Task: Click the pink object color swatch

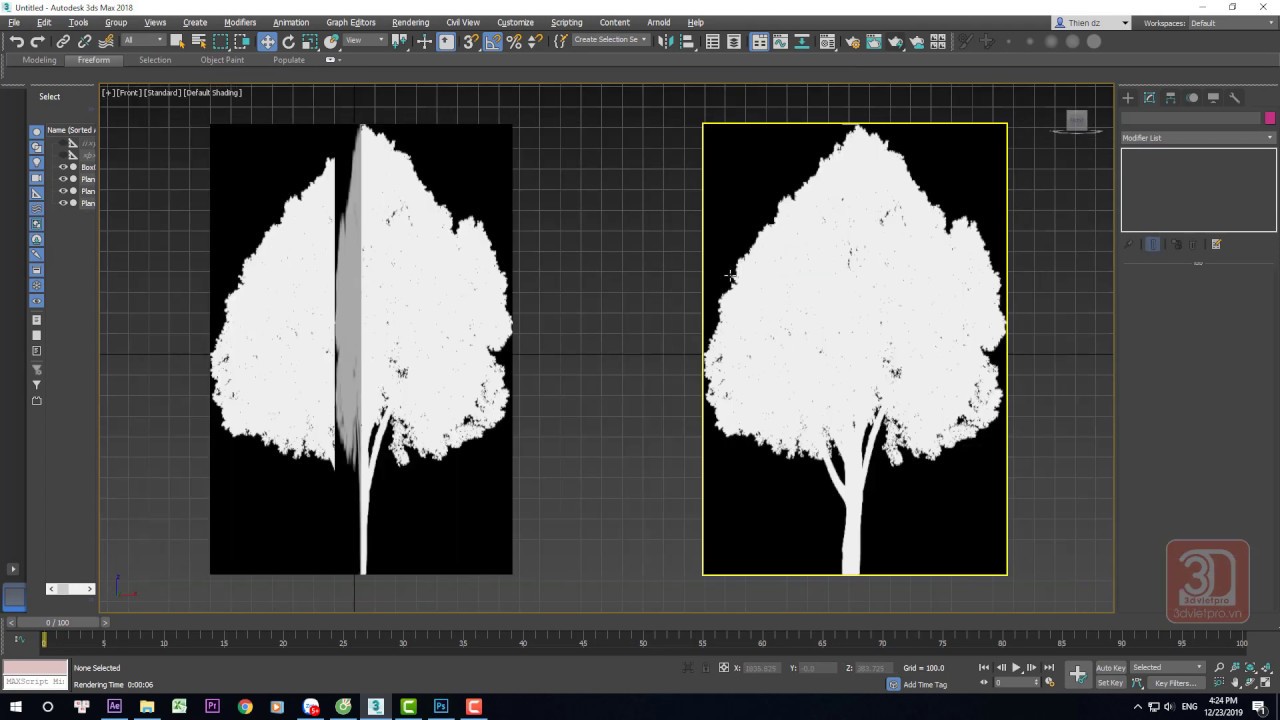Action: [x=1270, y=118]
